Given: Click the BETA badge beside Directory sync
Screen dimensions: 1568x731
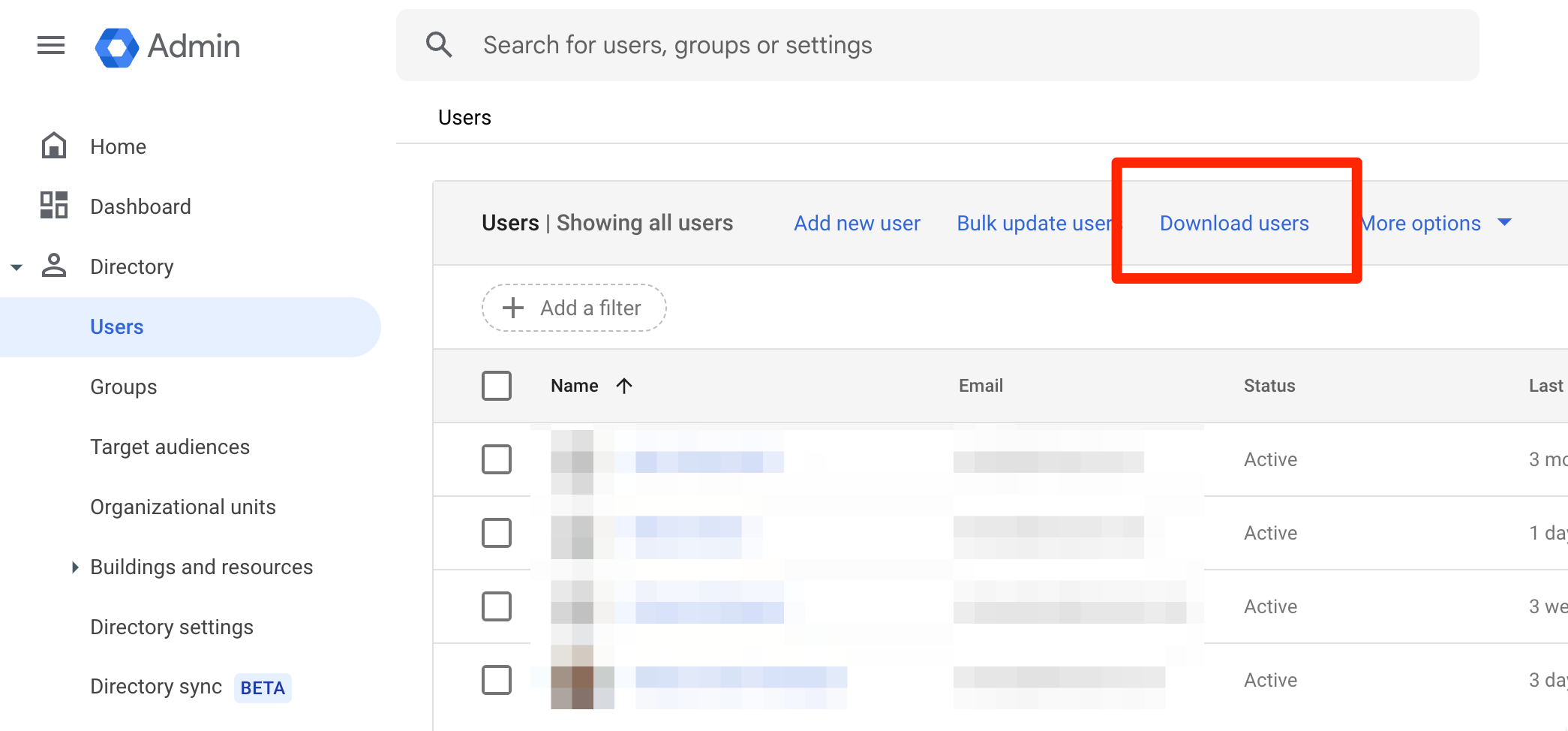Looking at the screenshot, I should 263,688.
